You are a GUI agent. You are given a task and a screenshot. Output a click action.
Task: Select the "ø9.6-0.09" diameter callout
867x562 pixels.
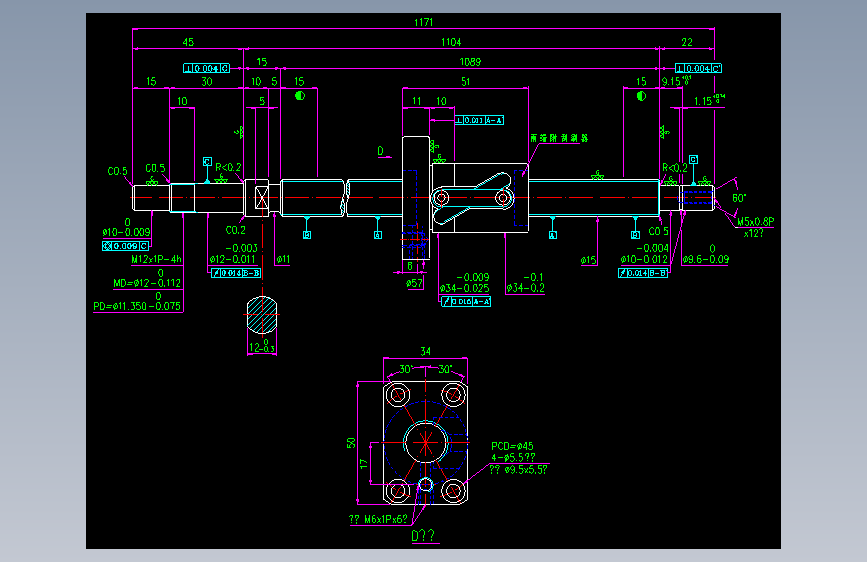[706, 259]
